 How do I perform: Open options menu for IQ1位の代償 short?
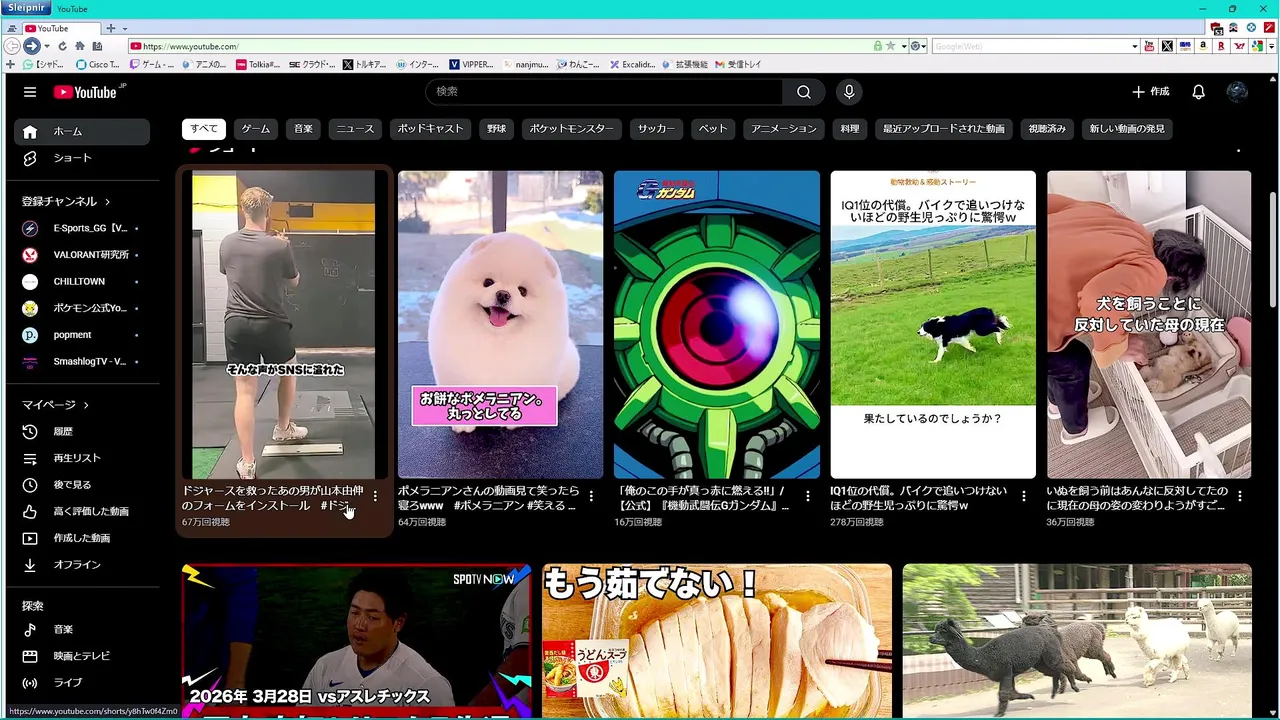1023,496
